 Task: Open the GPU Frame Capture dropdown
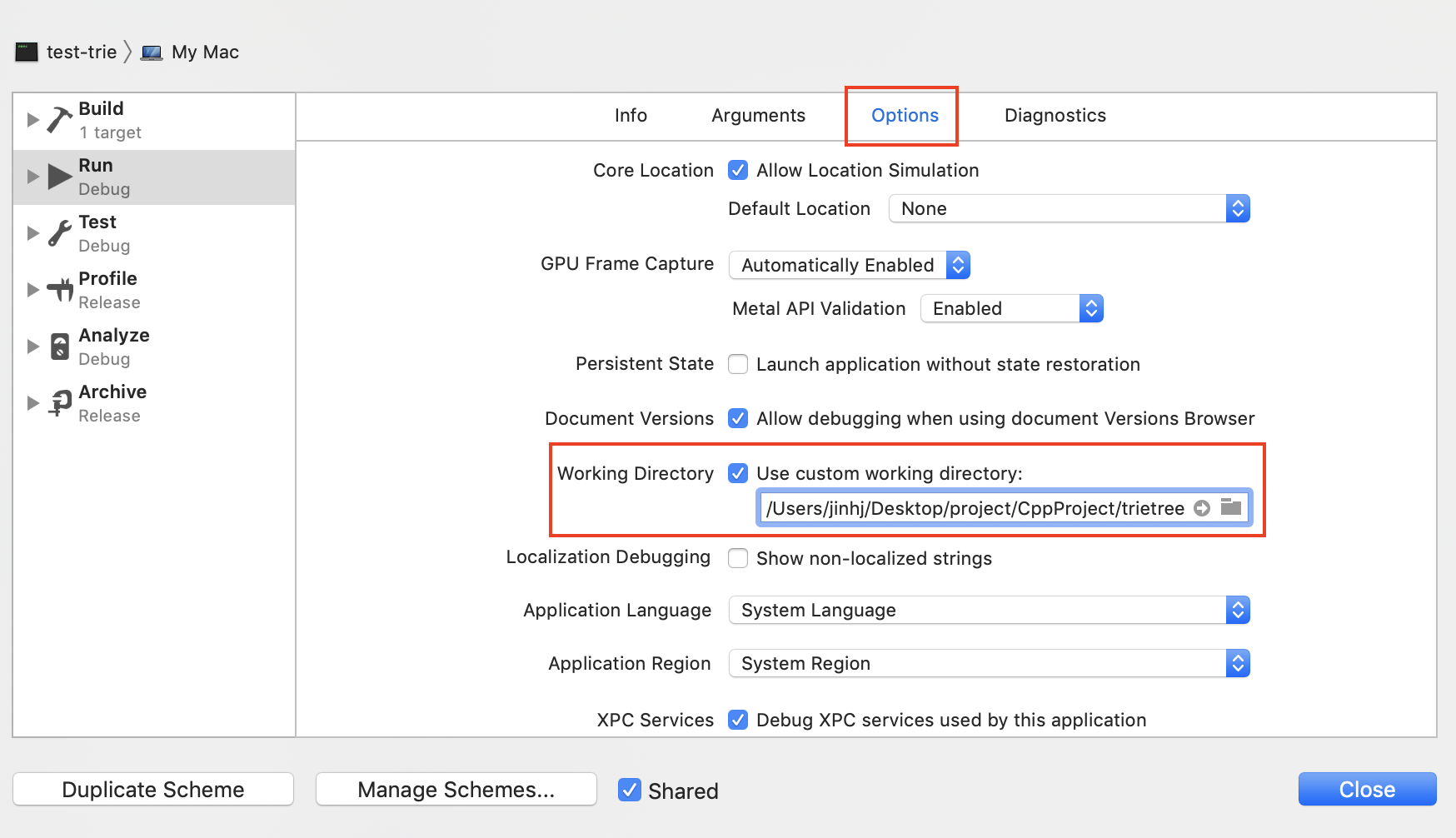coord(850,266)
